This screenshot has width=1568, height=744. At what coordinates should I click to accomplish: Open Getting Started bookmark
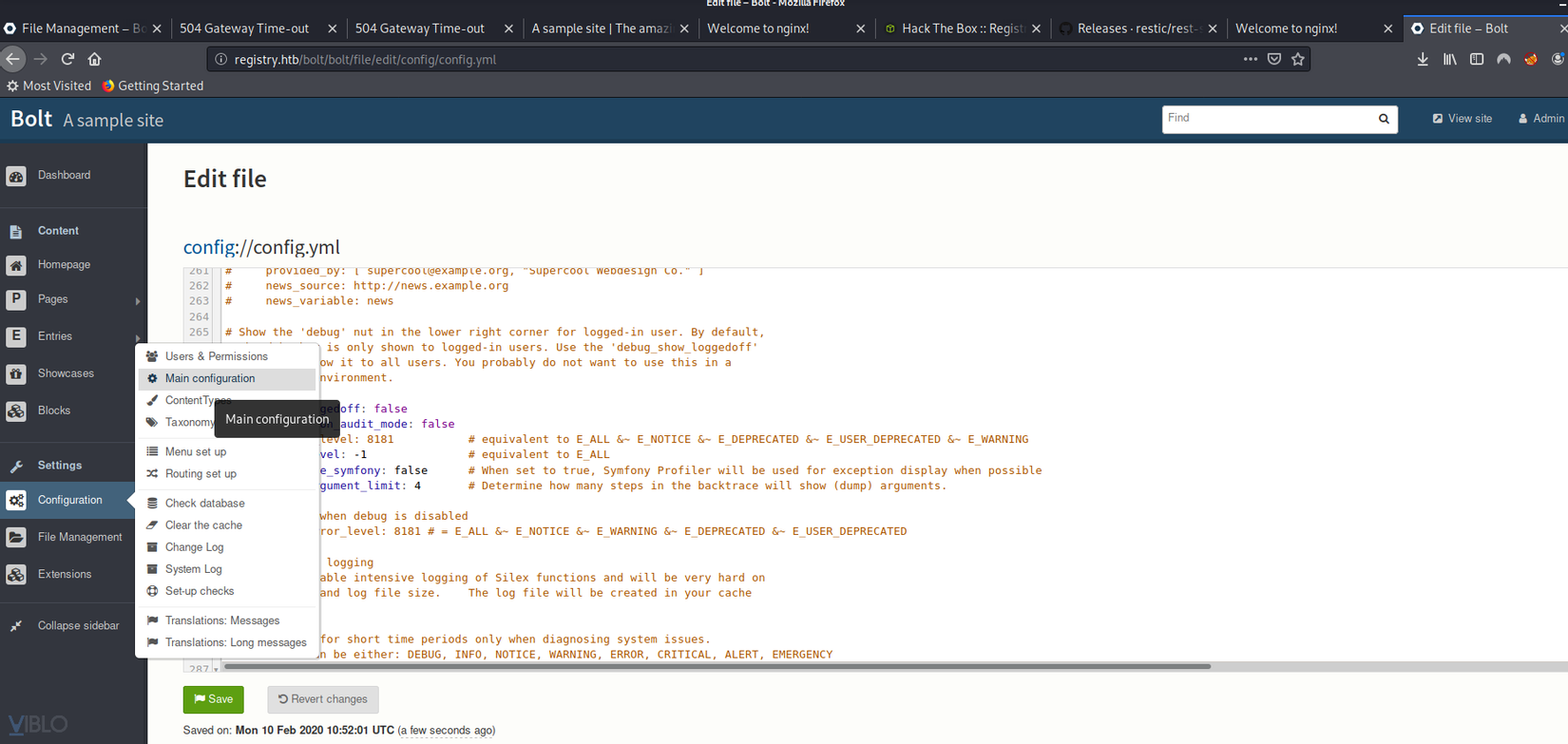[x=153, y=86]
